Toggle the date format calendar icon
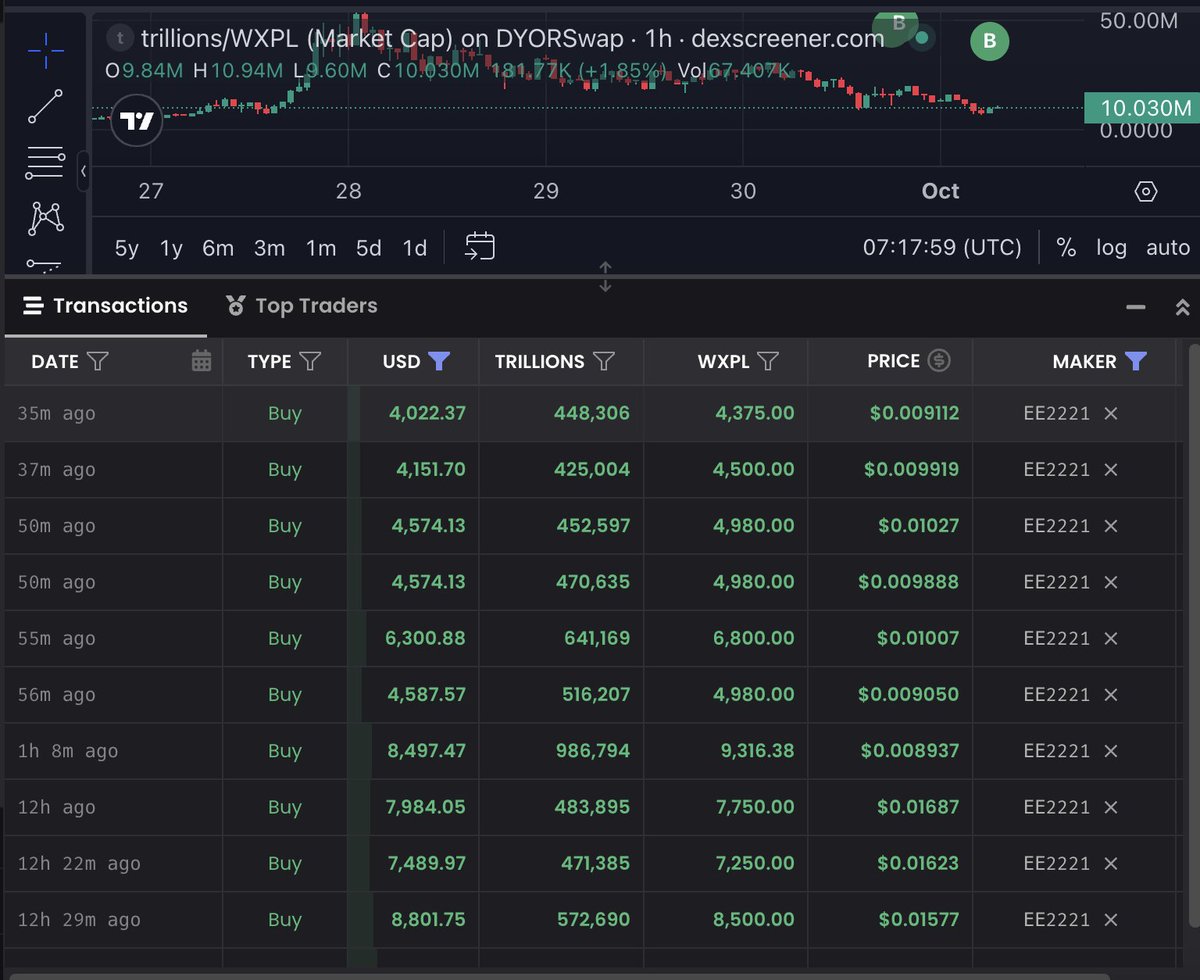This screenshot has height=980, width=1200. pyautogui.click(x=201, y=361)
